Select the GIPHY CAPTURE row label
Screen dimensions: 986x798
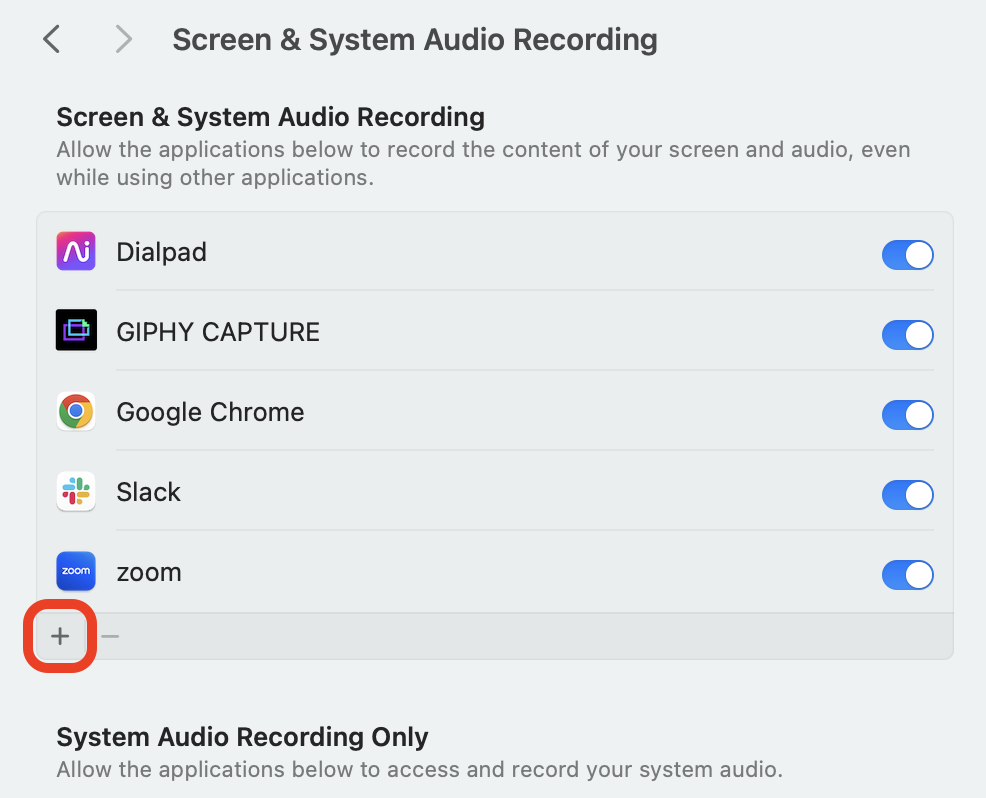(x=218, y=332)
